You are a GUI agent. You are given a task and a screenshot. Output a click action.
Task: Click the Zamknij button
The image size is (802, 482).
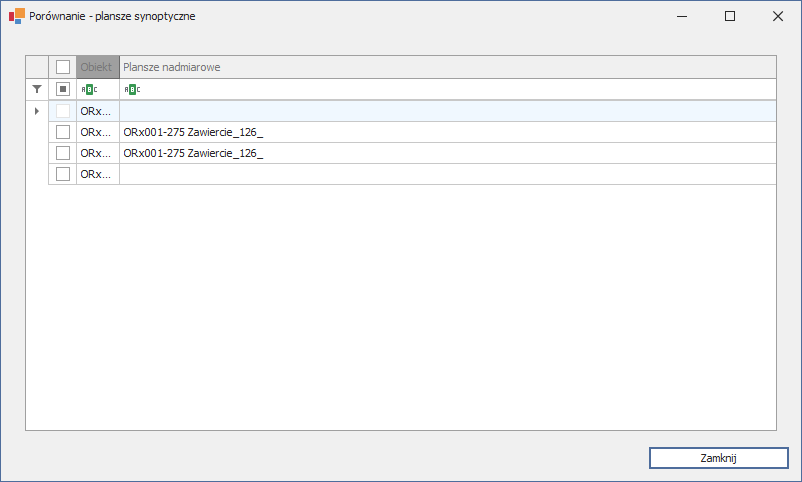pos(719,458)
